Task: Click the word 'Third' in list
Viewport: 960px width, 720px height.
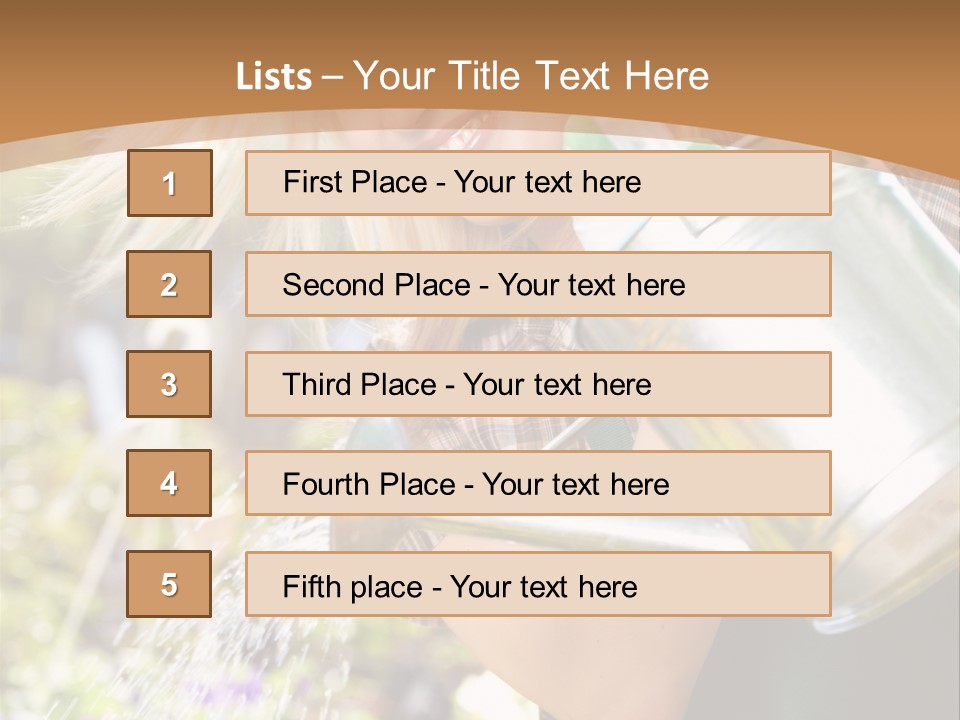Action: point(317,385)
